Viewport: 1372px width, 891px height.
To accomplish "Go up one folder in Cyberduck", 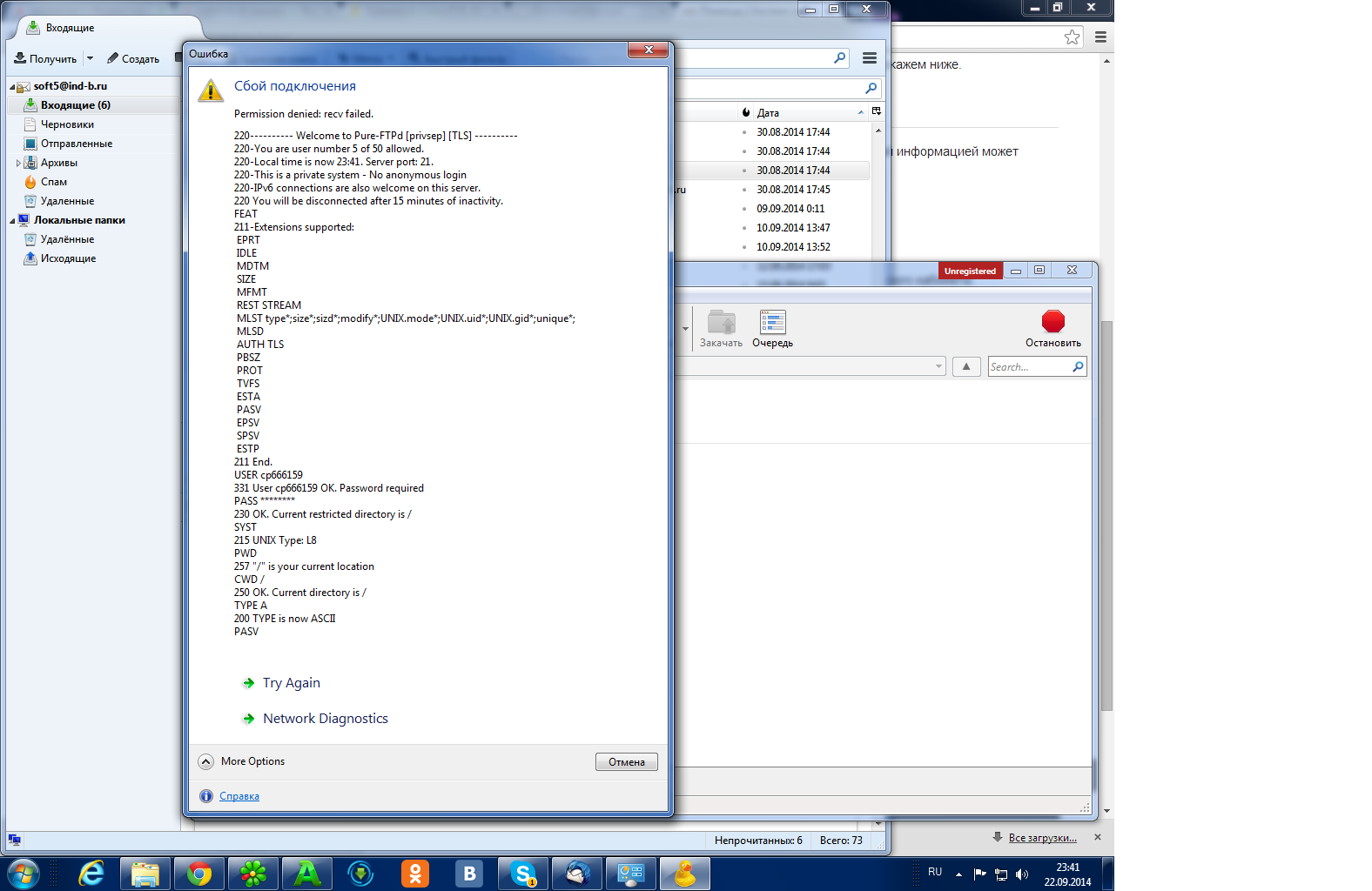I will tap(966, 367).
